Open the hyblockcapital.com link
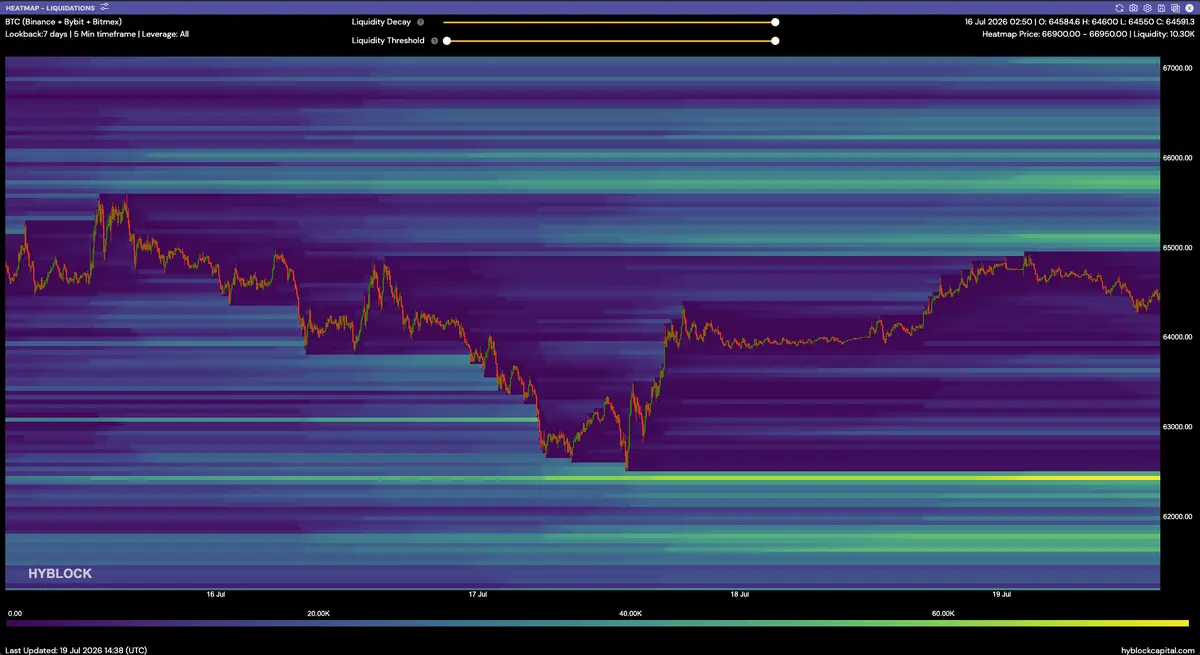The height and width of the screenshot is (655, 1200). tap(1156, 649)
